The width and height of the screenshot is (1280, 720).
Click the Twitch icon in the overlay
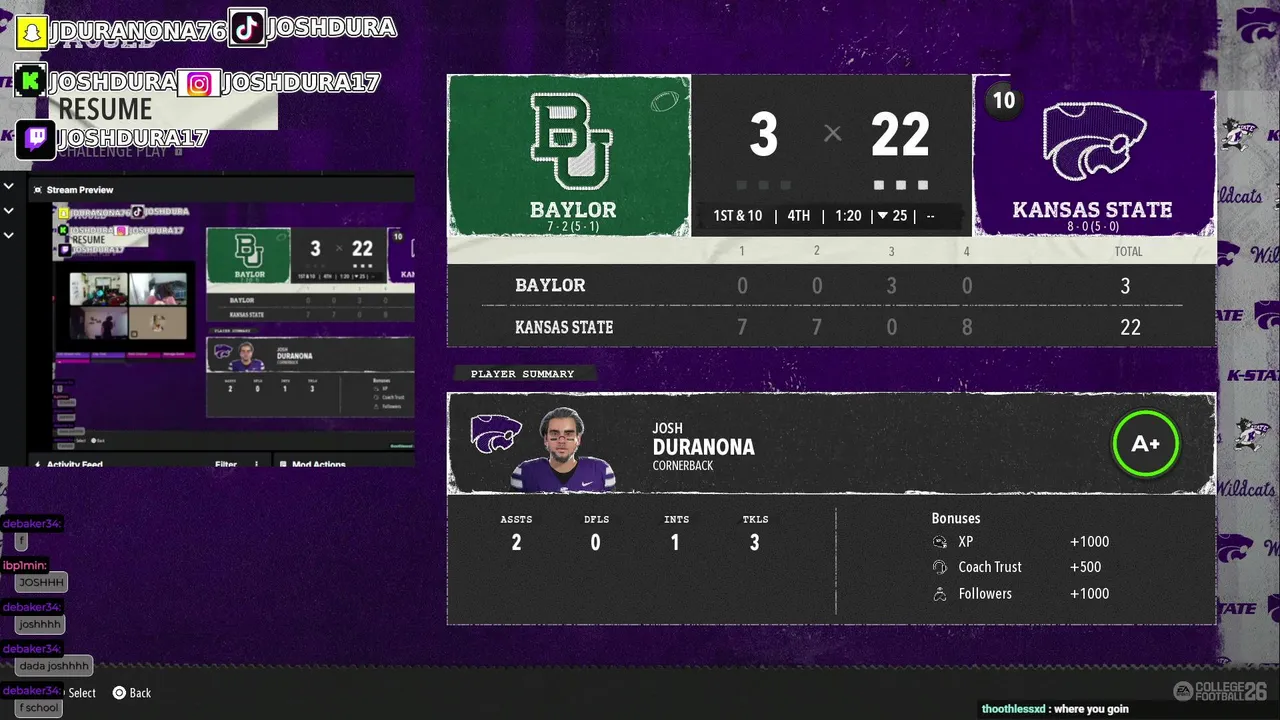35,140
